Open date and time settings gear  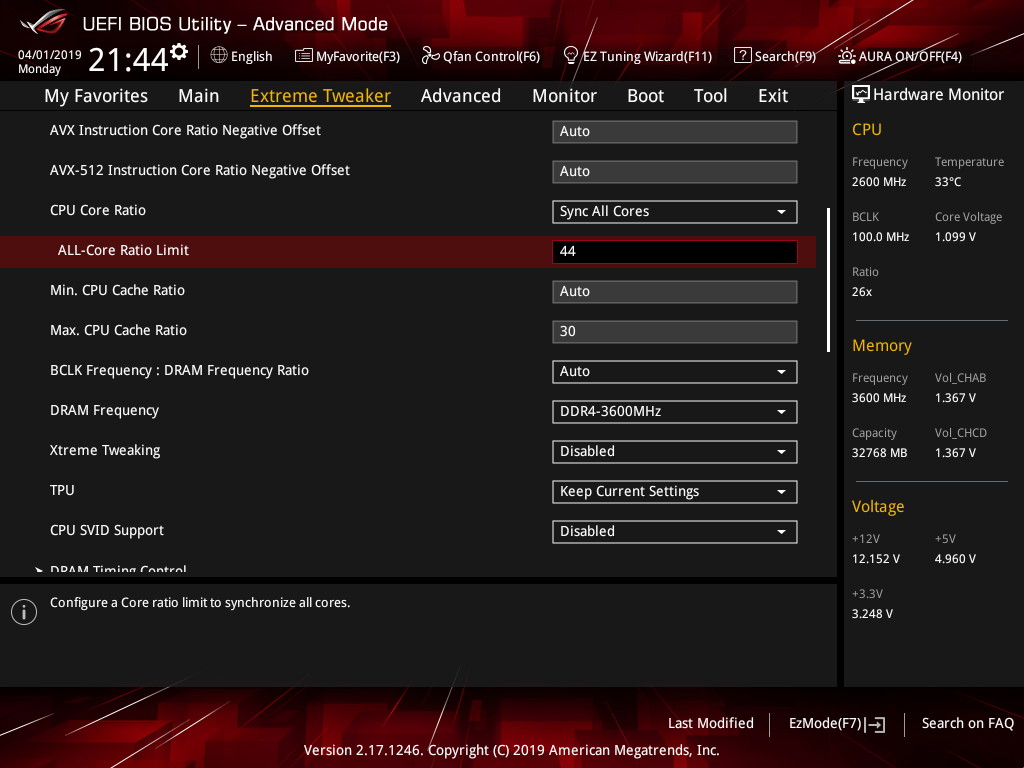(179, 51)
